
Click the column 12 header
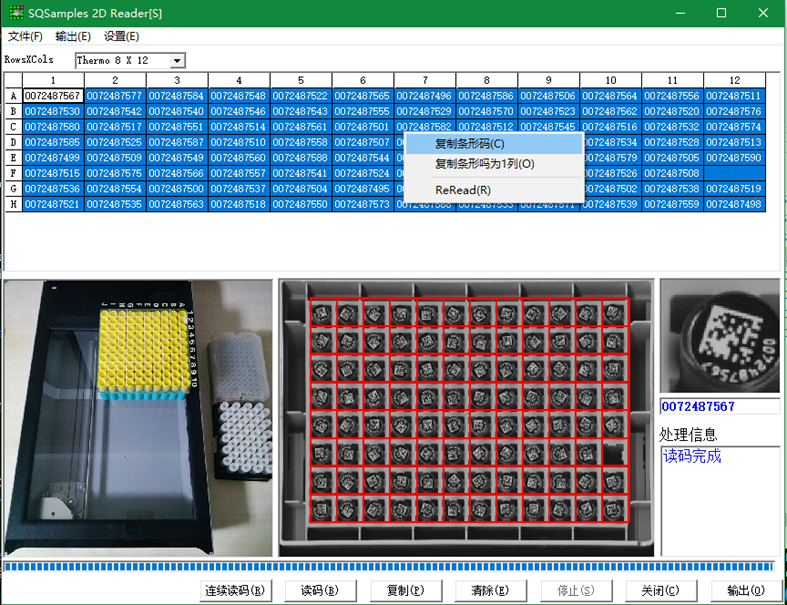pyautogui.click(x=734, y=80)
